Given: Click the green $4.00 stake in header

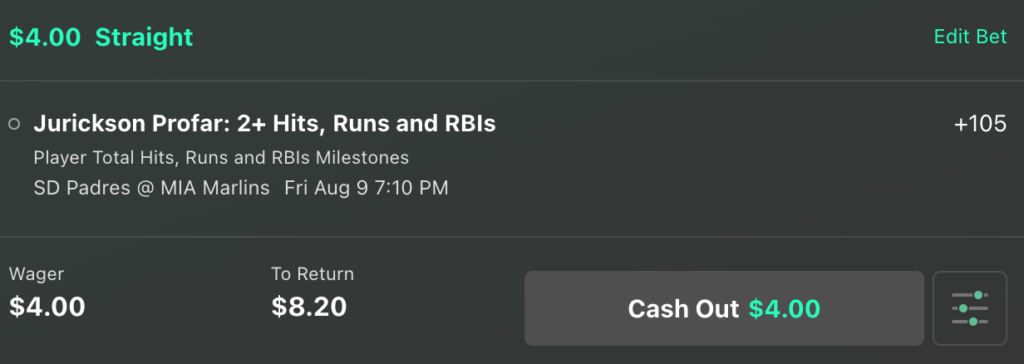Looking at the screenshot, I should point(45,37).
